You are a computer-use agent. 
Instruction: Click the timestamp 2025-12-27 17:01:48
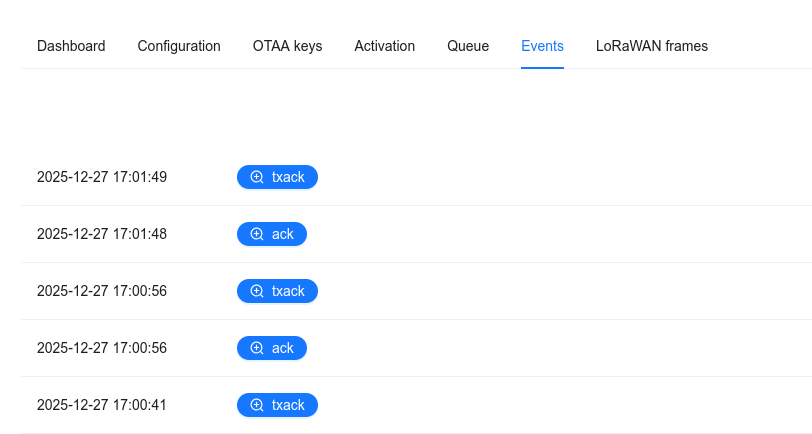tap(102, 234)
